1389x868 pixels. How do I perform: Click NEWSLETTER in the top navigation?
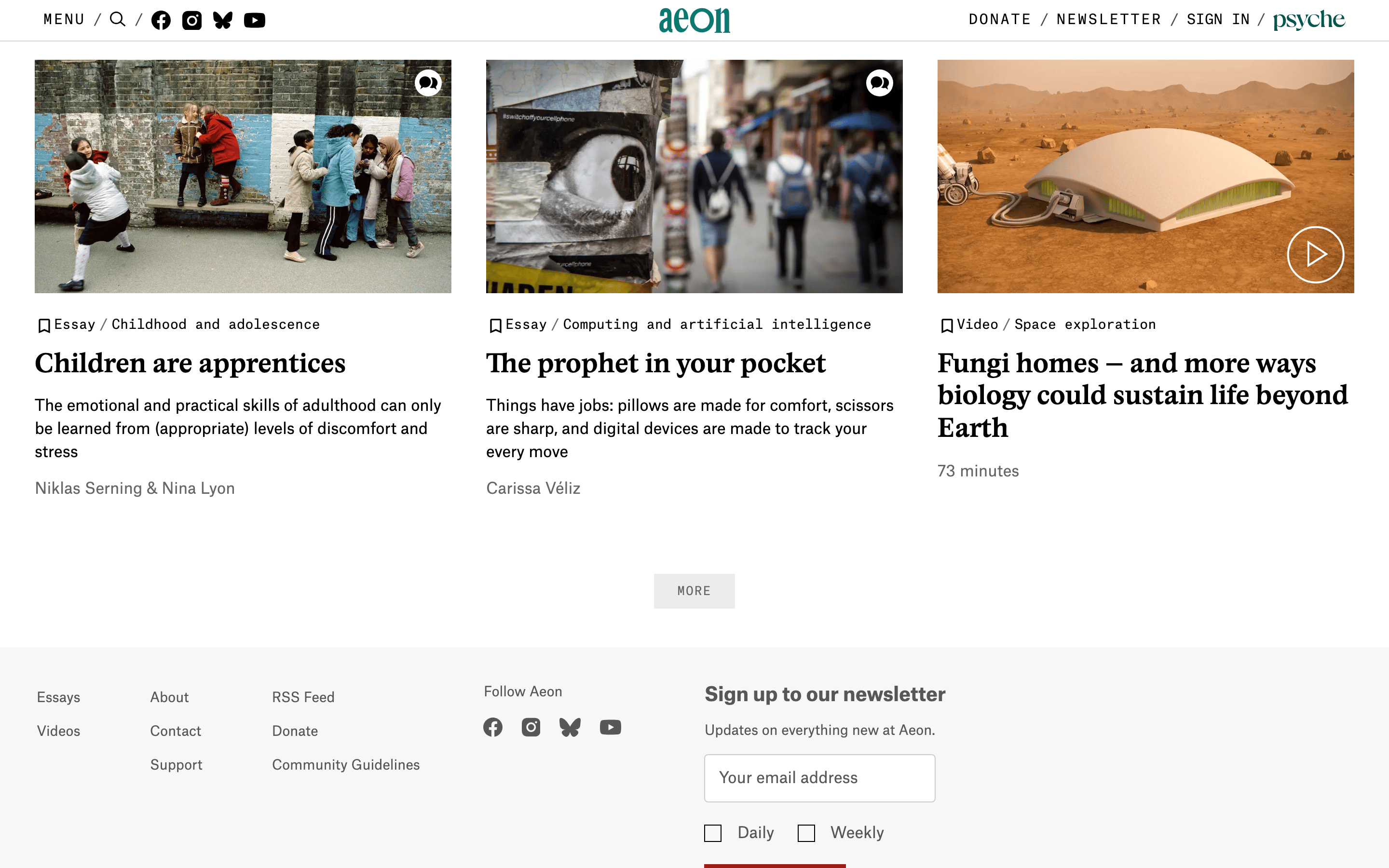pos(1109,19)
